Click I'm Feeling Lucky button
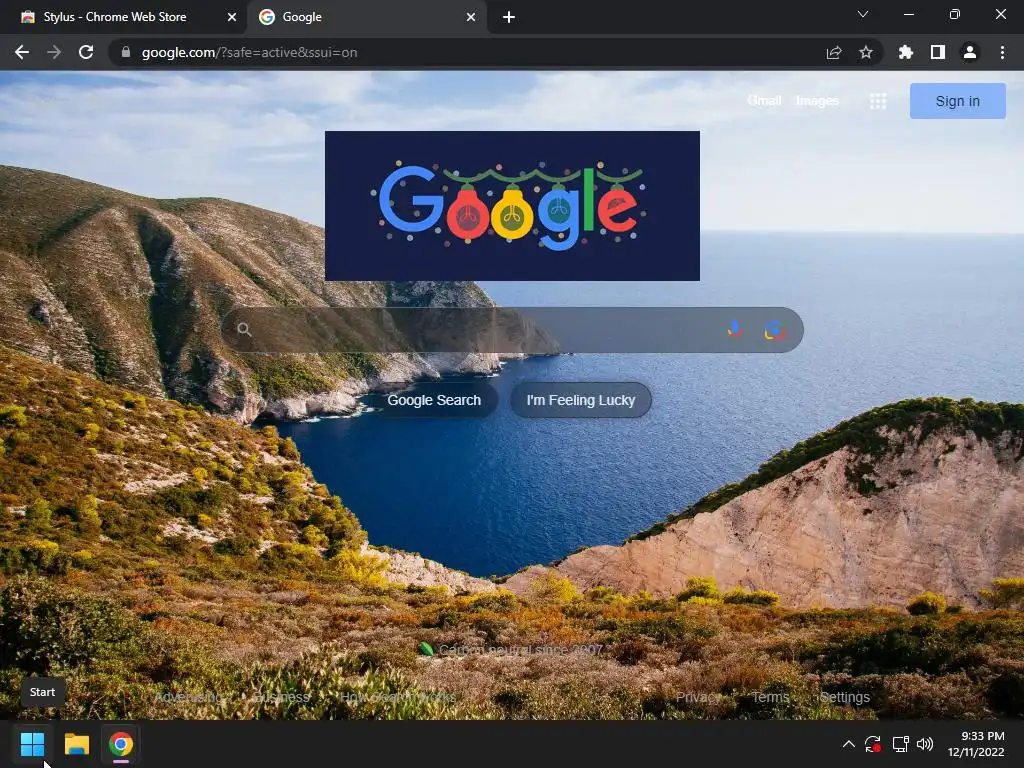This screenshot has height=768, width=1024. [x=581, y=400]
